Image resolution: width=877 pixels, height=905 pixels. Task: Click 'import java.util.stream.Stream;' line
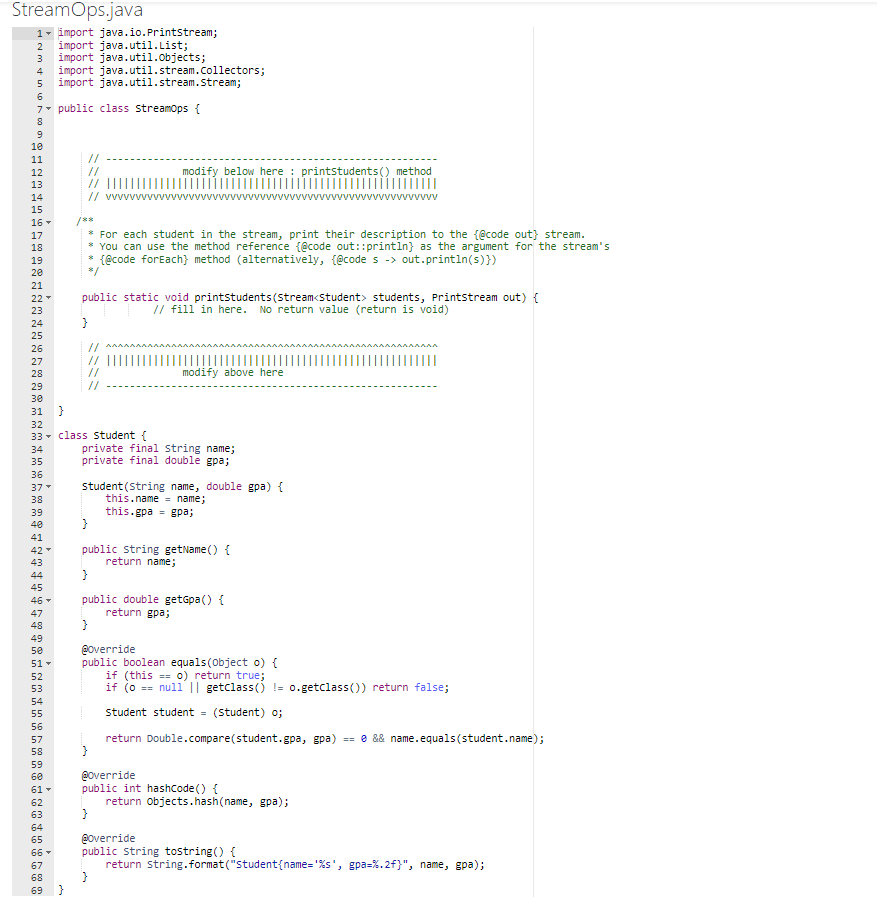[150, 83]
